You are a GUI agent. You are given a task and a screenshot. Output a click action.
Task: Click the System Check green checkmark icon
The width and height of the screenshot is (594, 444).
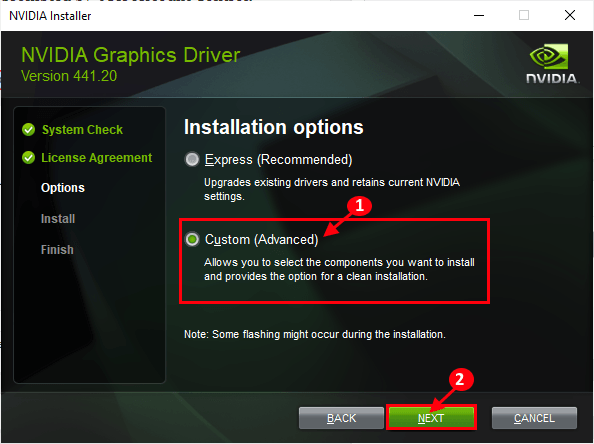pos(28,130)
